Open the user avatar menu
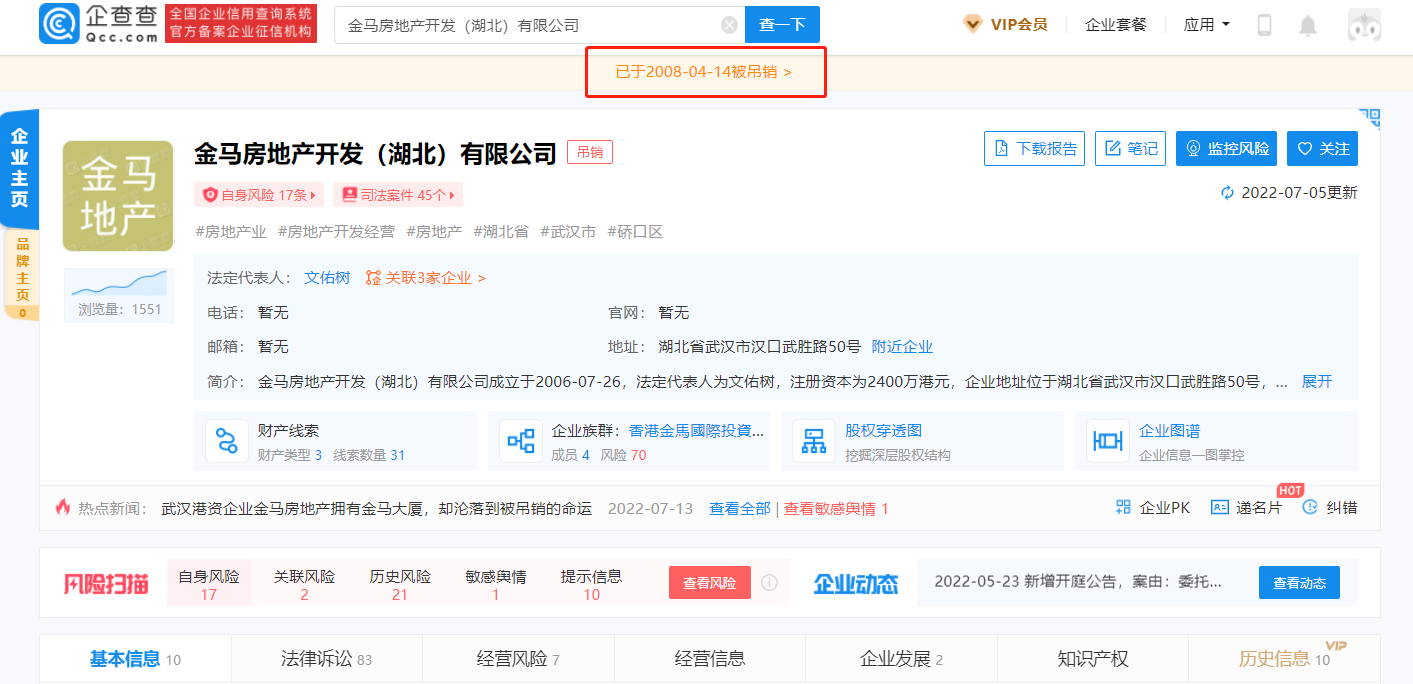 pyautogui.click(x=1364, y=25)
